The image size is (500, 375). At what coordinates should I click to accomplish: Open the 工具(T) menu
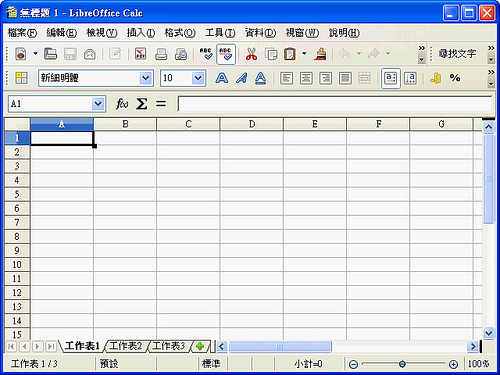220,33
